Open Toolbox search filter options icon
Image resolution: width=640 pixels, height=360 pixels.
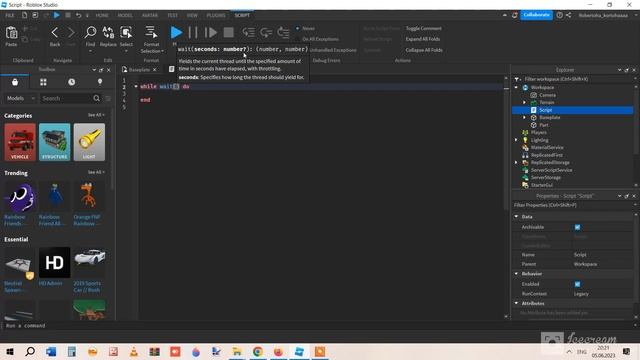tap(108, 98)
